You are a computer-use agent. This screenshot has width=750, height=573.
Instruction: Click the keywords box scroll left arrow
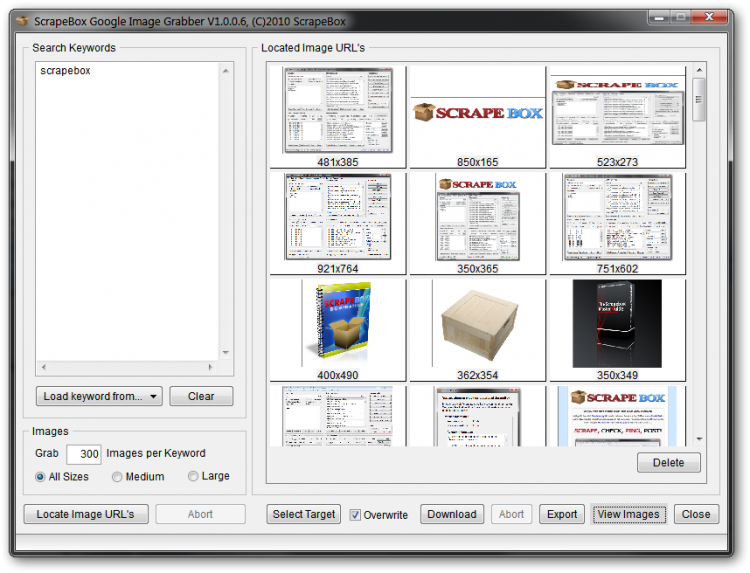[x=44, y=367]
